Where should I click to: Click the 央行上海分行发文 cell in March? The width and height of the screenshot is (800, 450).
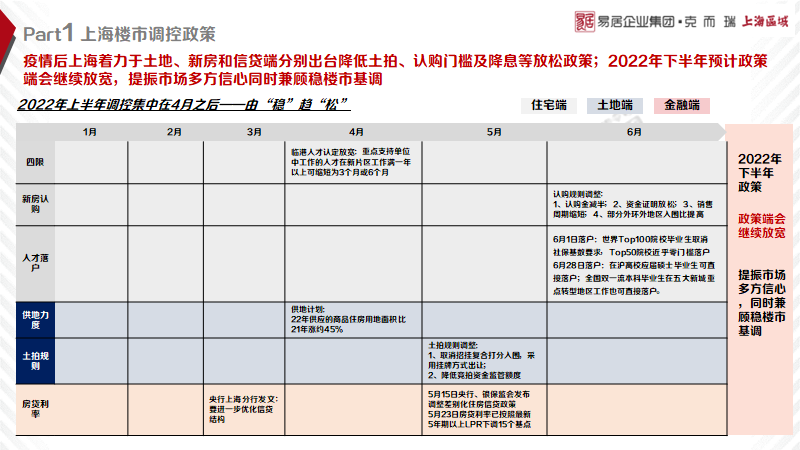click(x=243, y=409)
